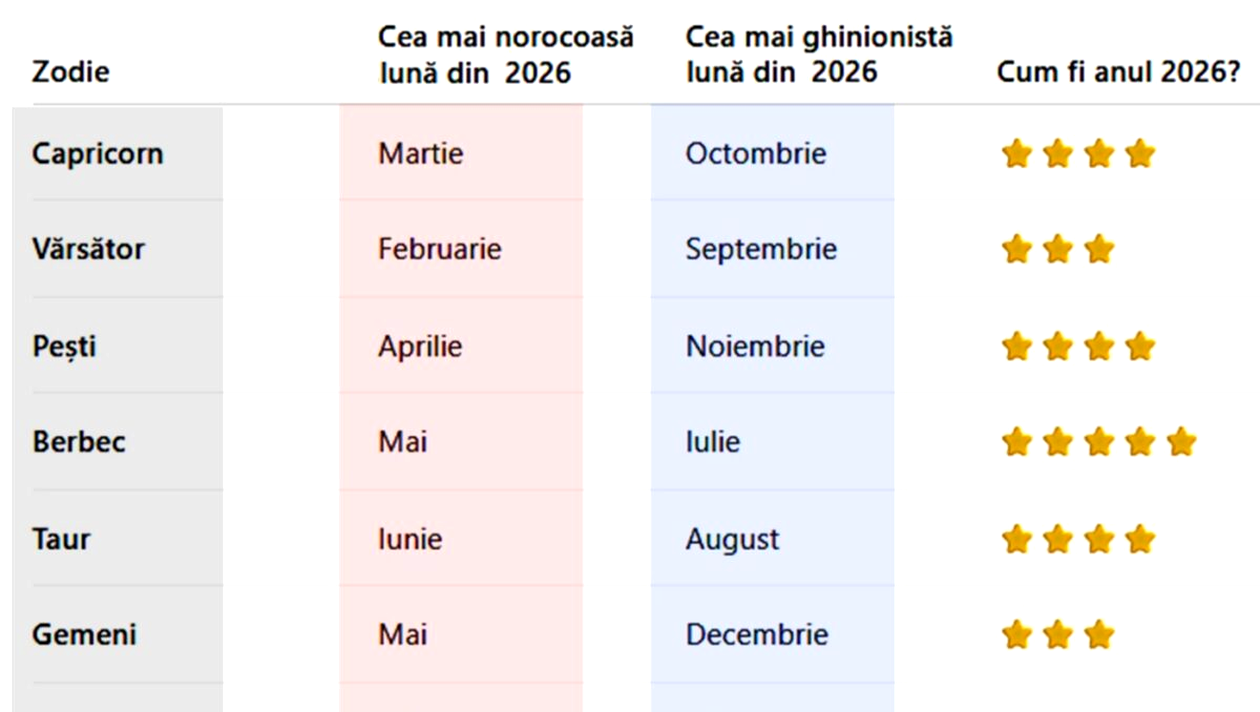Select the Capricorn zodiac name
1260x712 pixels.
(x=97, y=154)
